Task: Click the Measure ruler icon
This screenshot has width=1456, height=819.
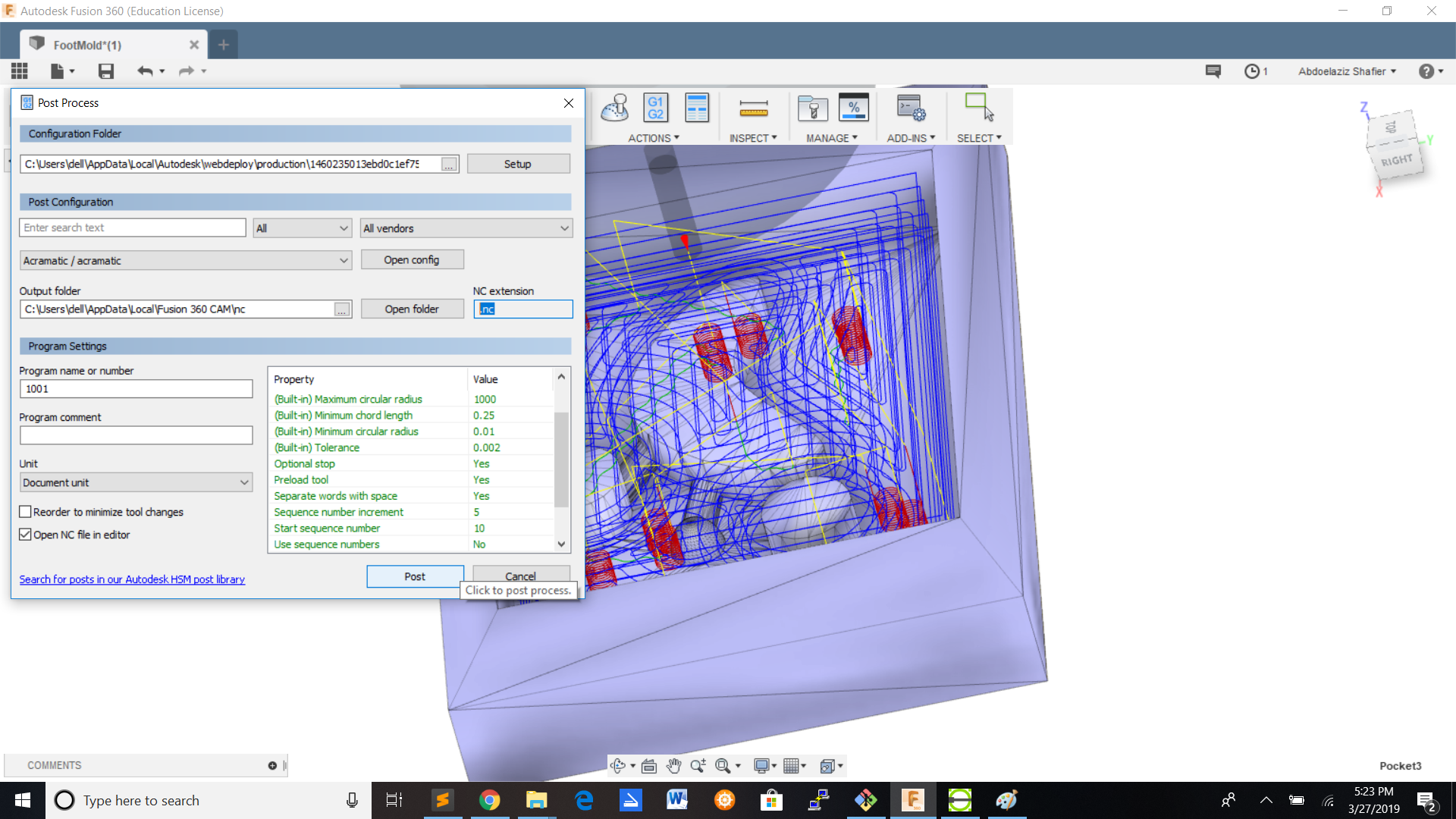Action: [x=753, y=108]
